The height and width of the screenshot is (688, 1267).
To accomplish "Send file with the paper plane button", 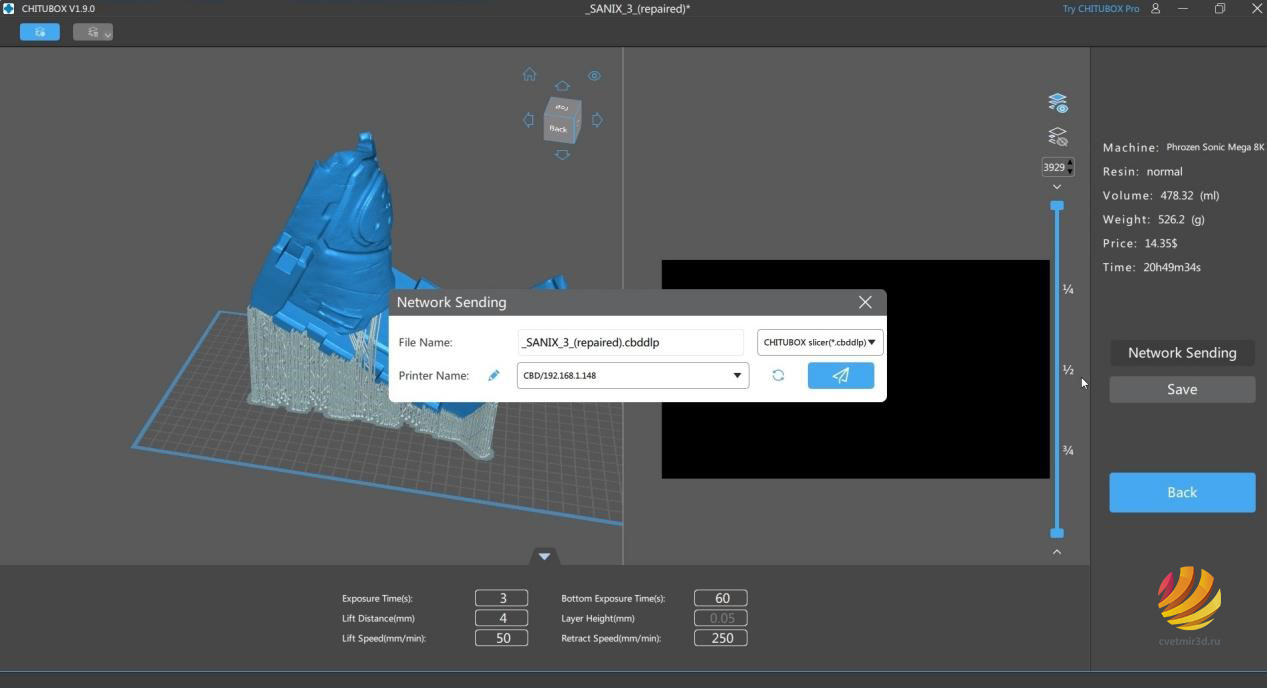I will pyautogui.click(x=841, y=375).
